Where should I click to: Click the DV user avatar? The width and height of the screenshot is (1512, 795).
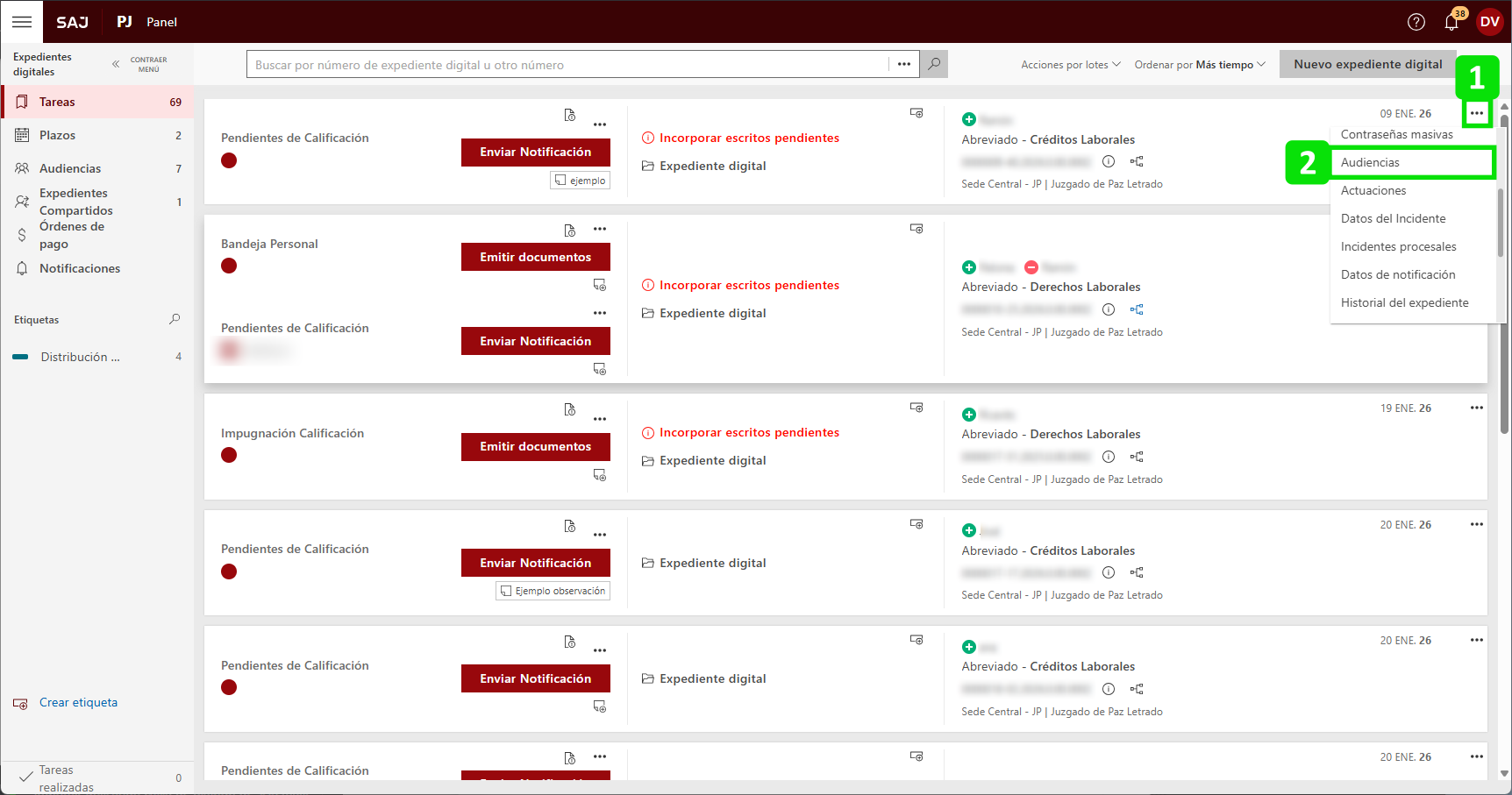1489,22
